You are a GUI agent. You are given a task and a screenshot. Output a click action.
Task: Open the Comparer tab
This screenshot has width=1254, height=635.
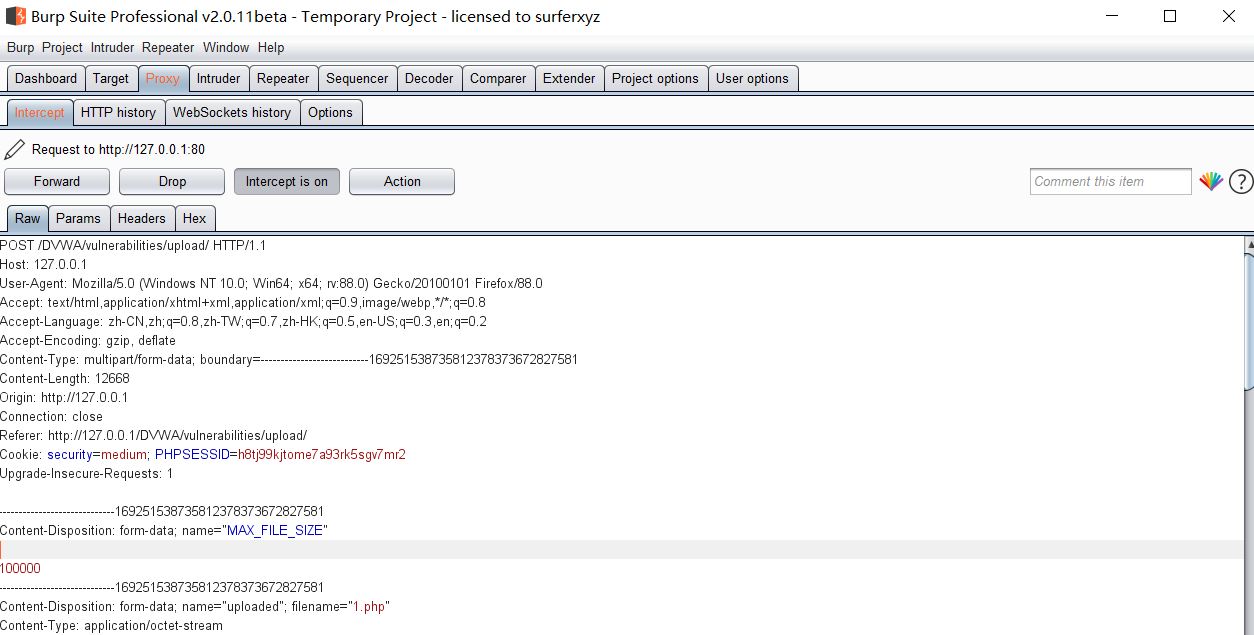[x=498, y=78]
